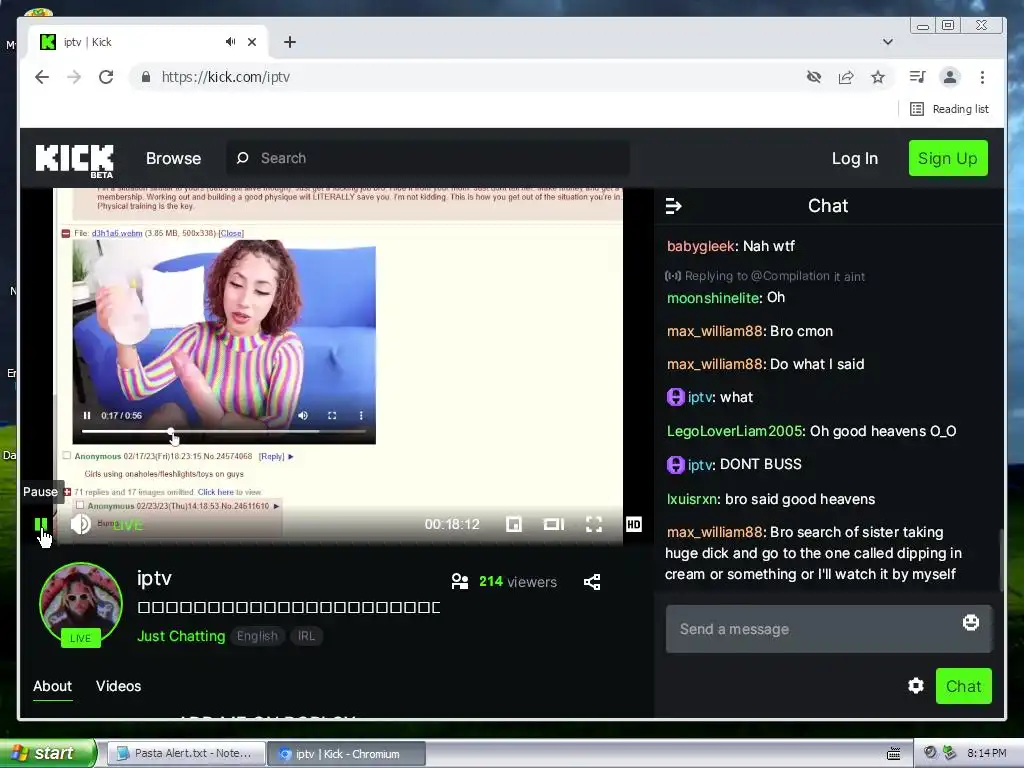Go back with the browser back arrow
Screen dimensions: 1024x768
42,77
